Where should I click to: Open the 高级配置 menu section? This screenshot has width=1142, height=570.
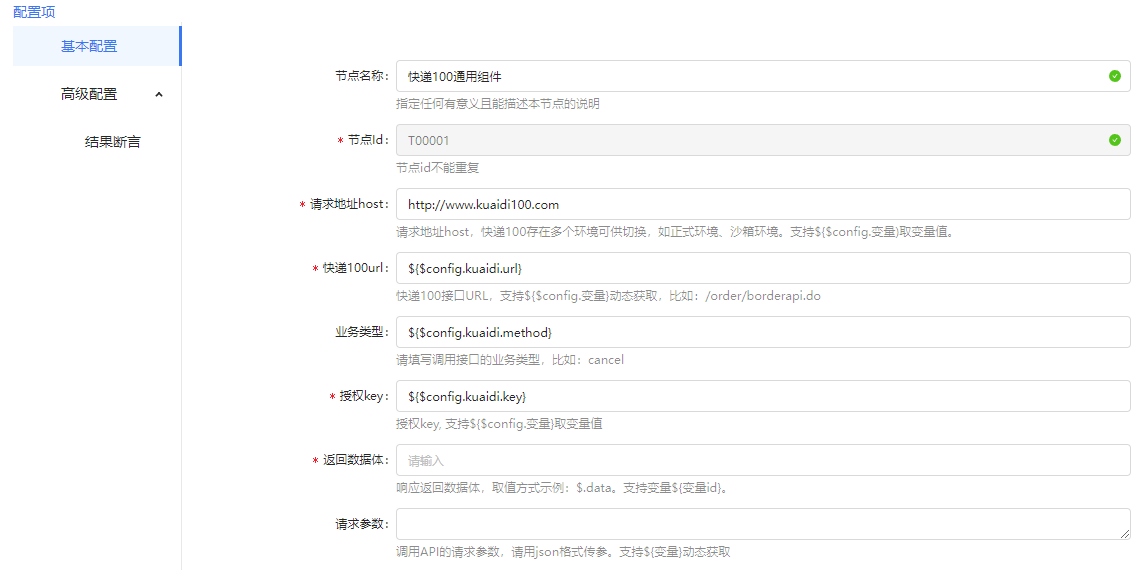[x=89, y=94]
